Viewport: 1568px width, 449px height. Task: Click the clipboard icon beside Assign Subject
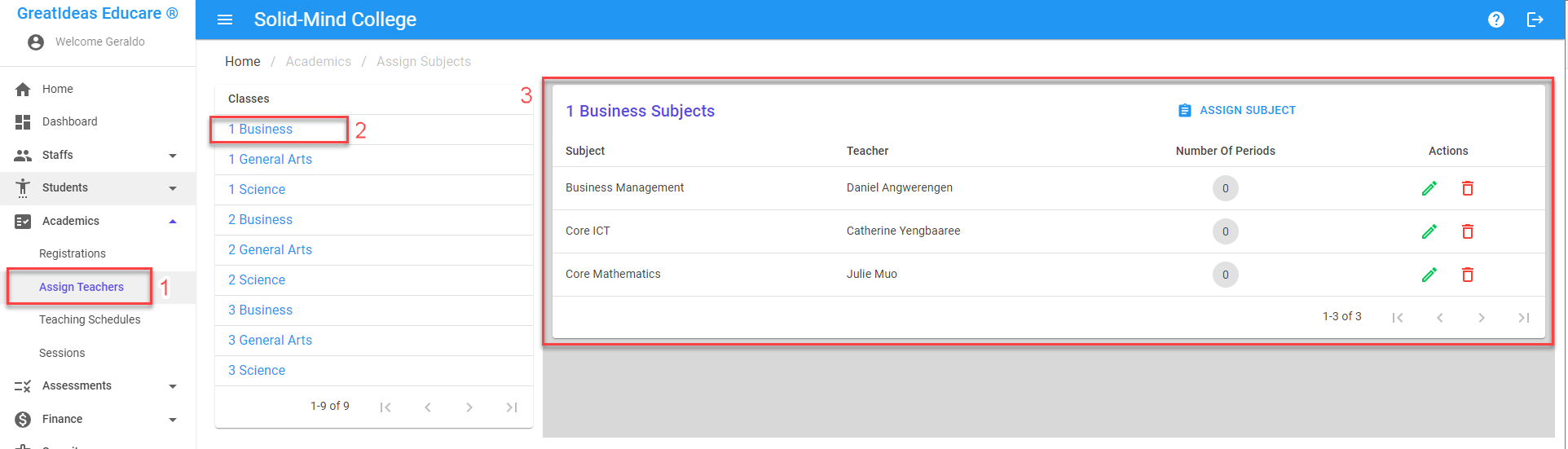1185,111
